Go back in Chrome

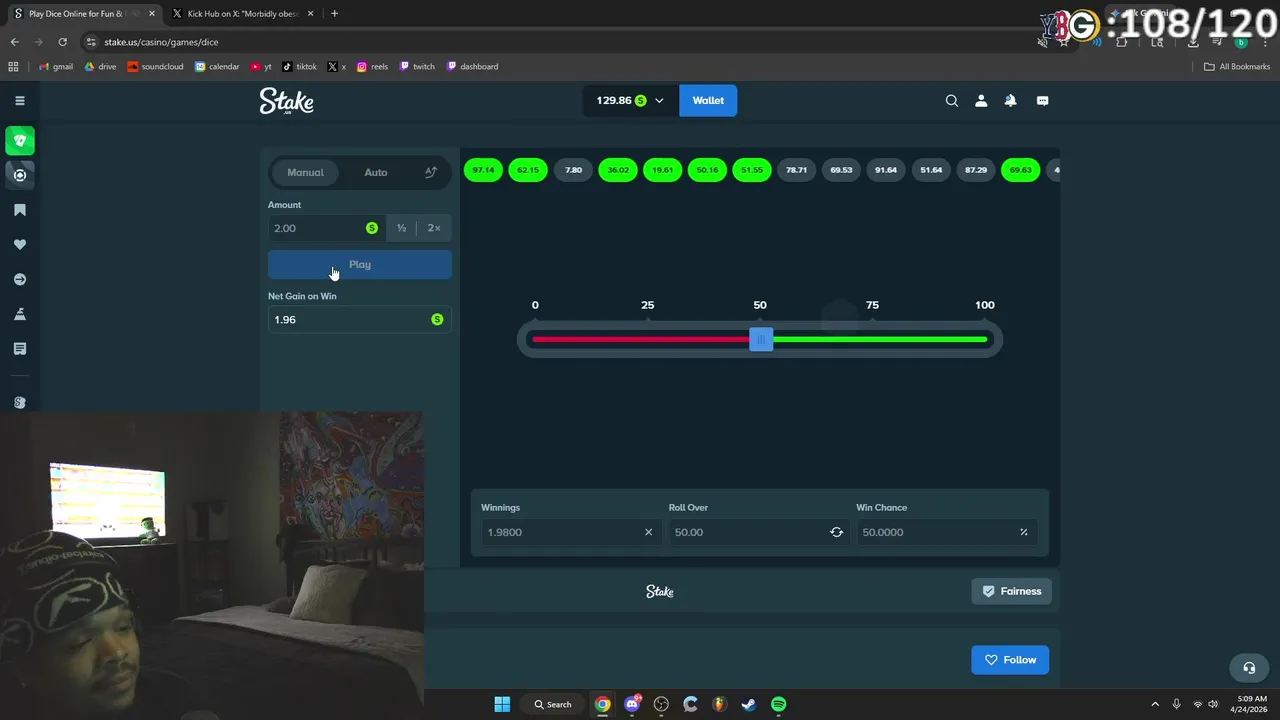[x=14, y=42]
